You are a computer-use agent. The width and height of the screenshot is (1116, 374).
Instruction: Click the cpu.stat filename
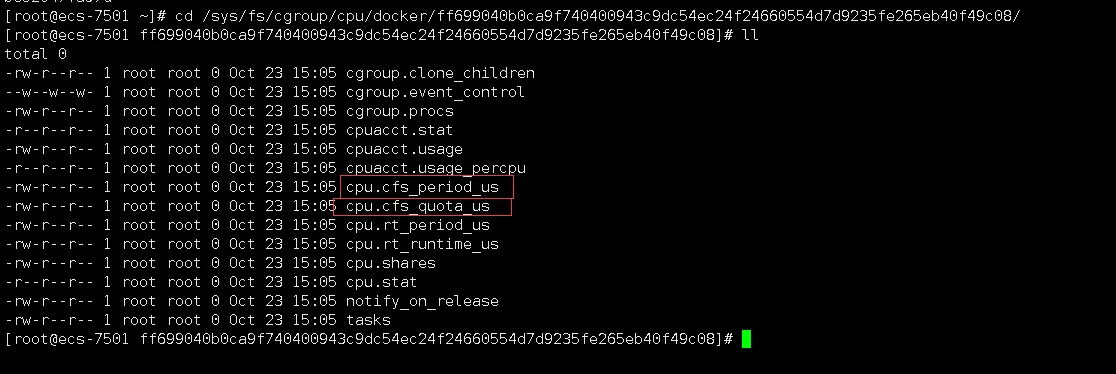click(x=381, y=283)
